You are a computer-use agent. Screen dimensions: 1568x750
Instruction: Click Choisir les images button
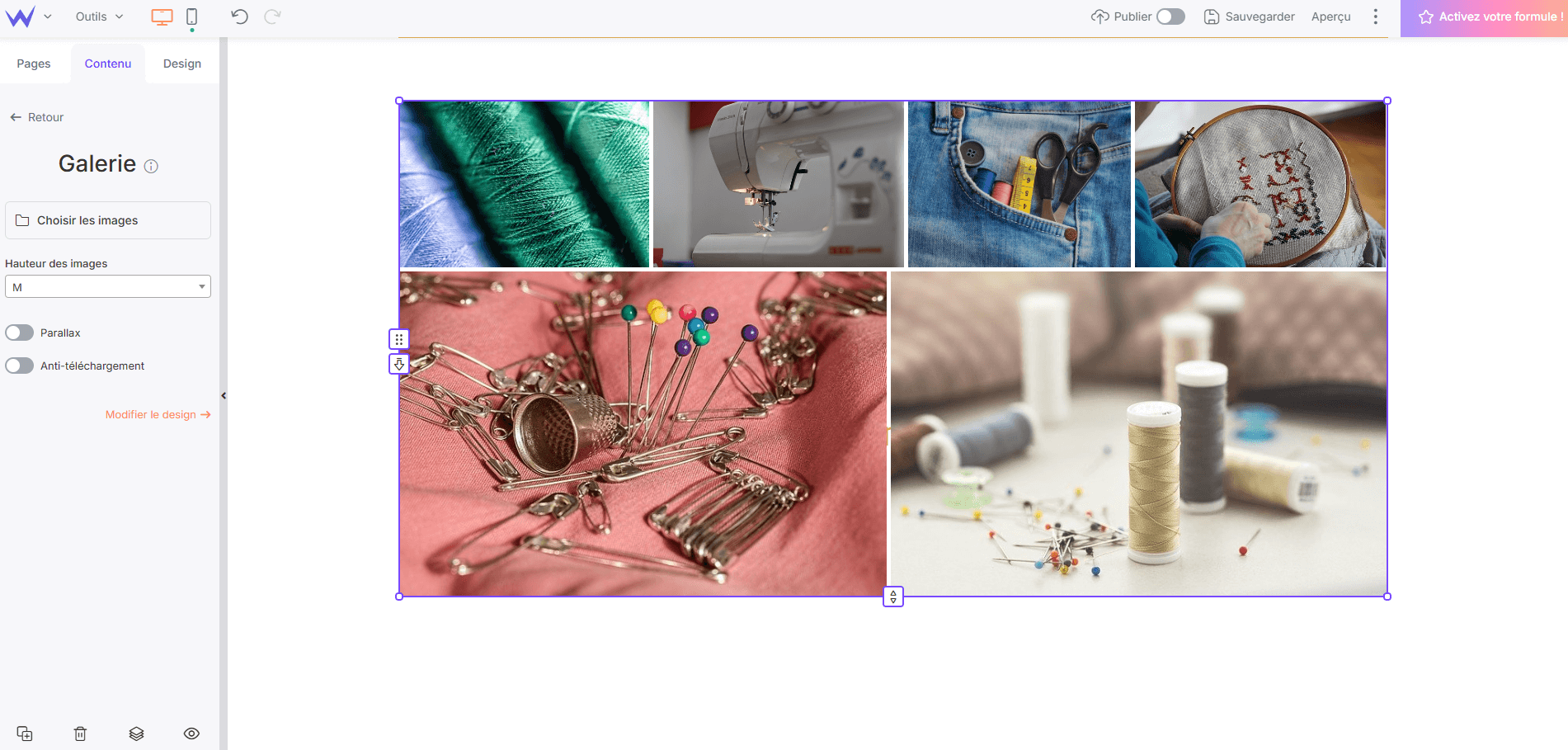pyautogui.click(x=108, y=220)
